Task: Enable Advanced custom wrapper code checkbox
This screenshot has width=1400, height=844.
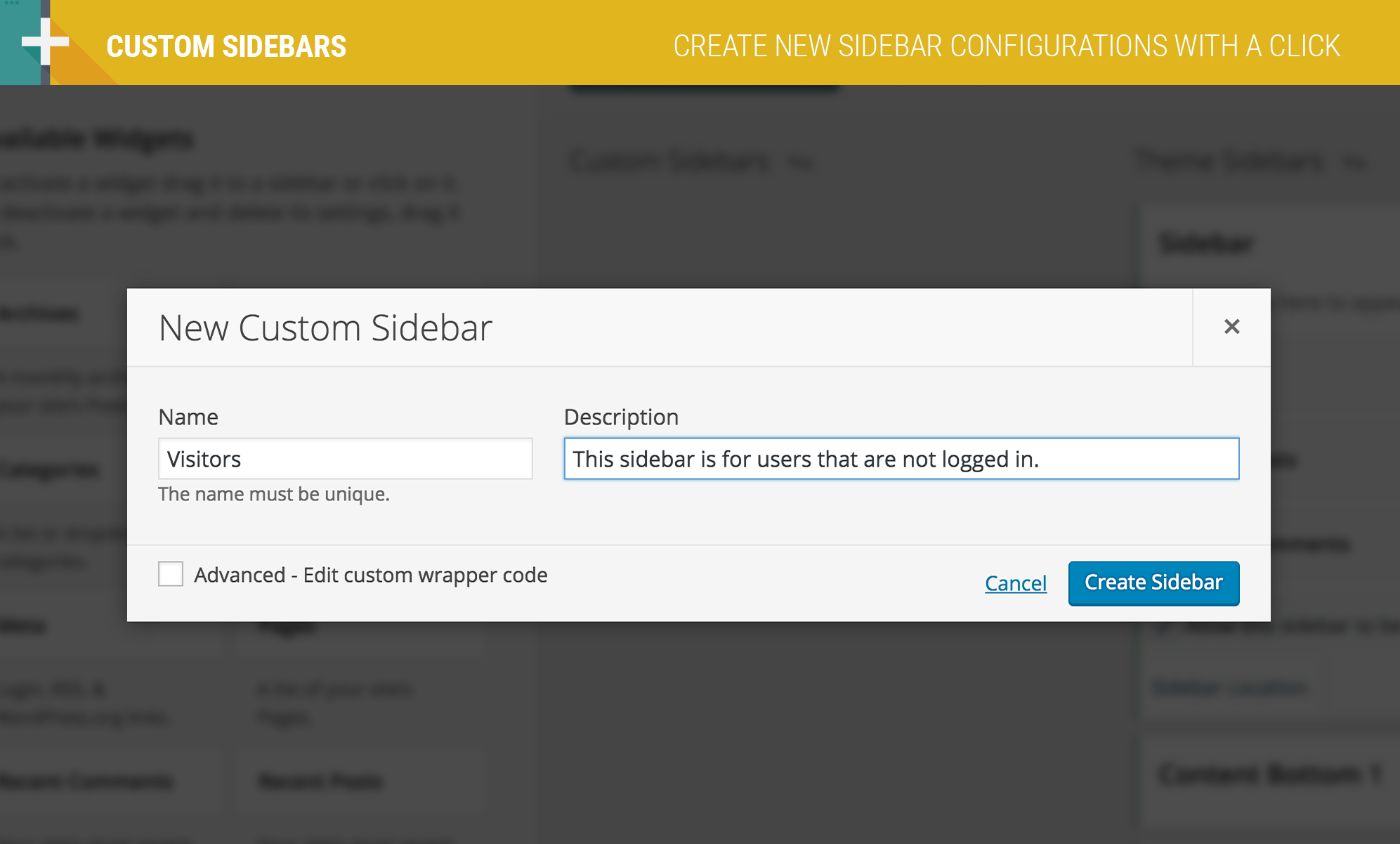Action: click(171, 574)
